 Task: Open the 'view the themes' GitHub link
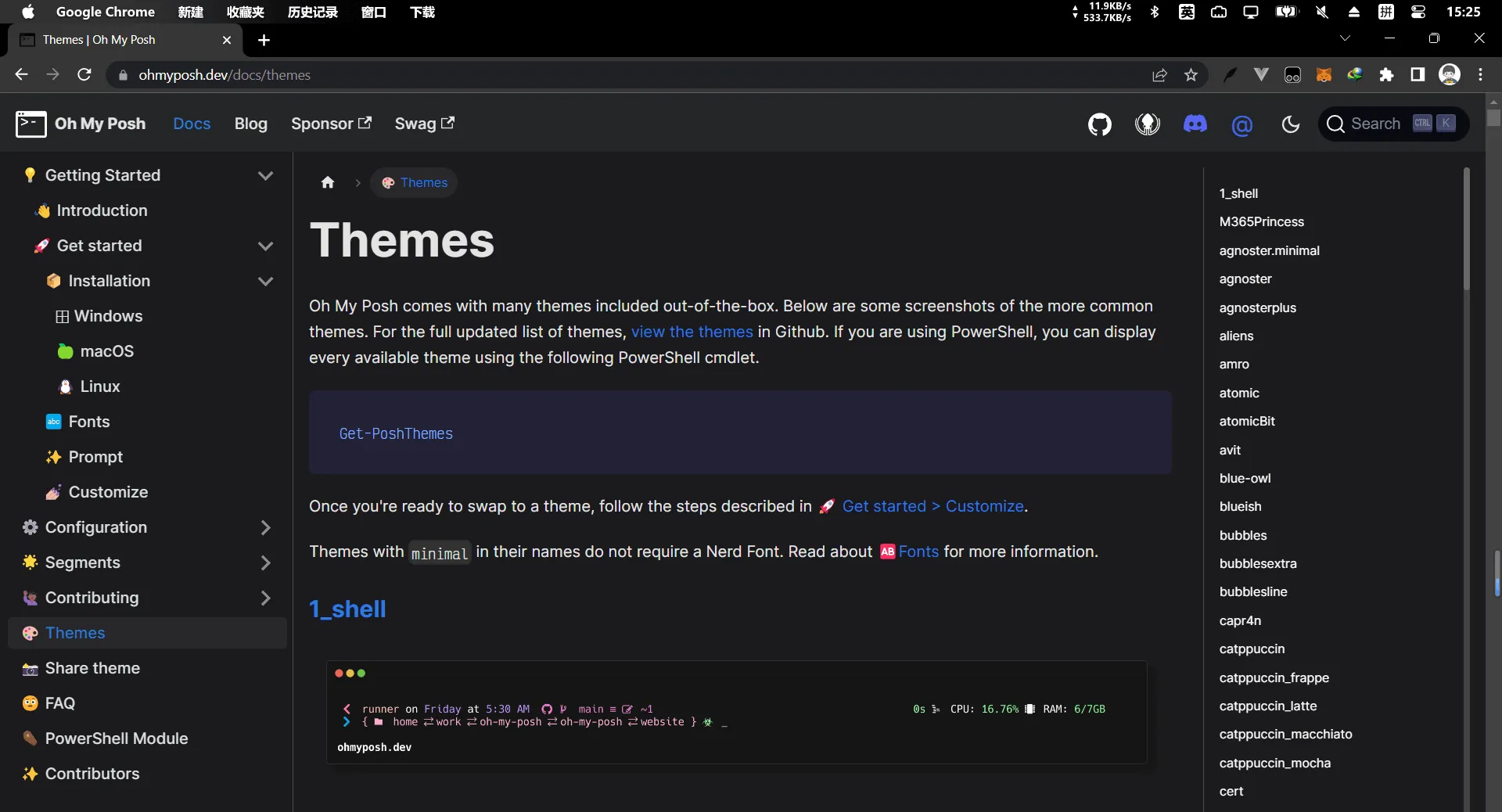tap(692, 332)
